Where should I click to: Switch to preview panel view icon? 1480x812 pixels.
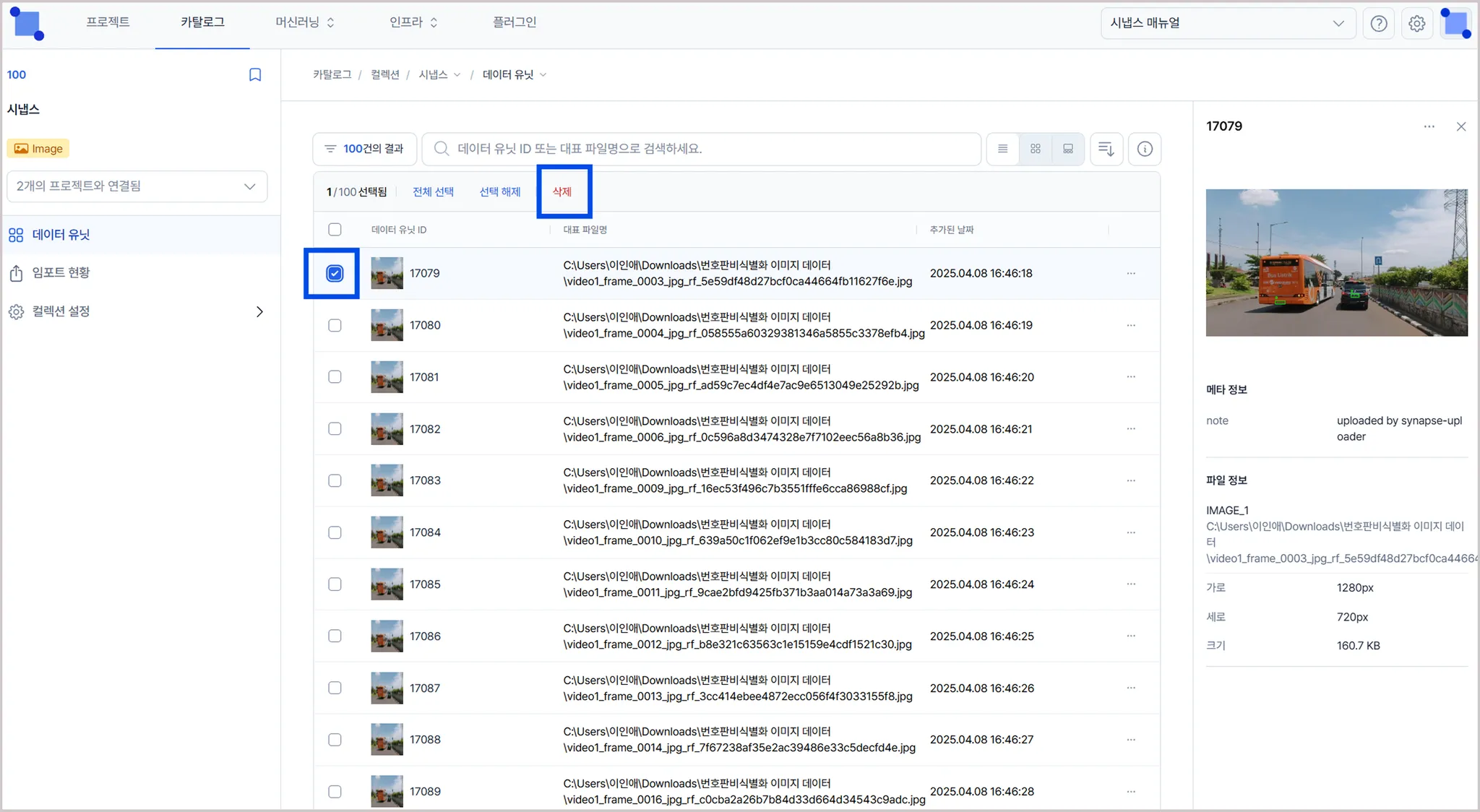click(1068, 149)
